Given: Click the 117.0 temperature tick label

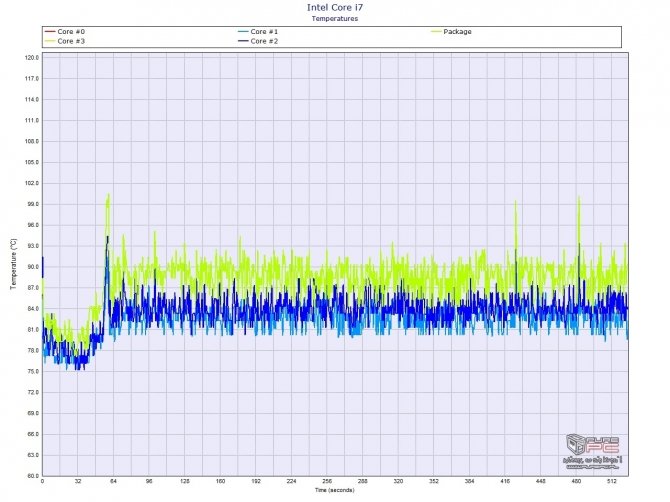Looking at the screenshot, I should click(32, 79).
